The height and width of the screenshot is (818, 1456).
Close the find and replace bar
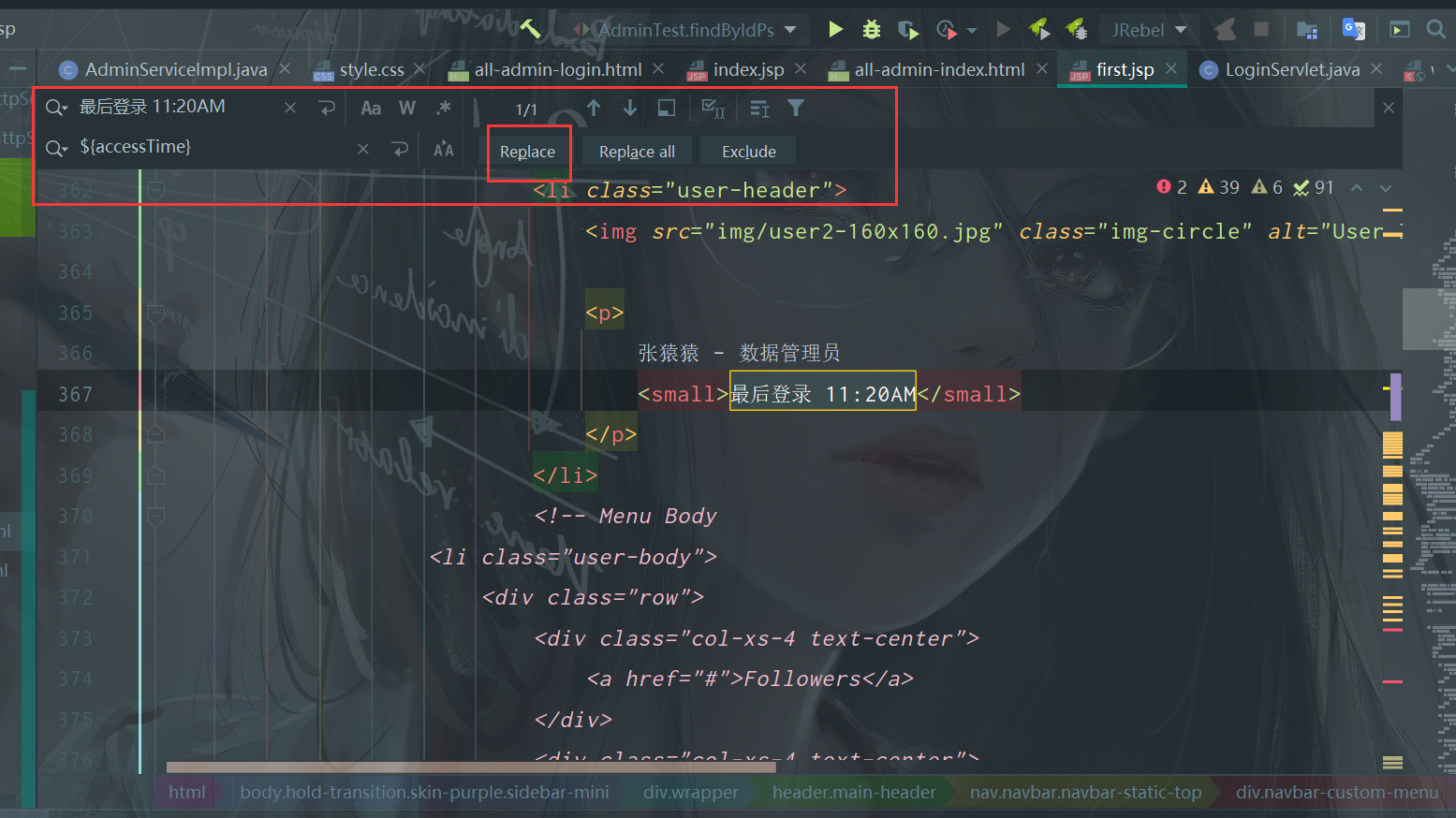(x=1389, y=108)
